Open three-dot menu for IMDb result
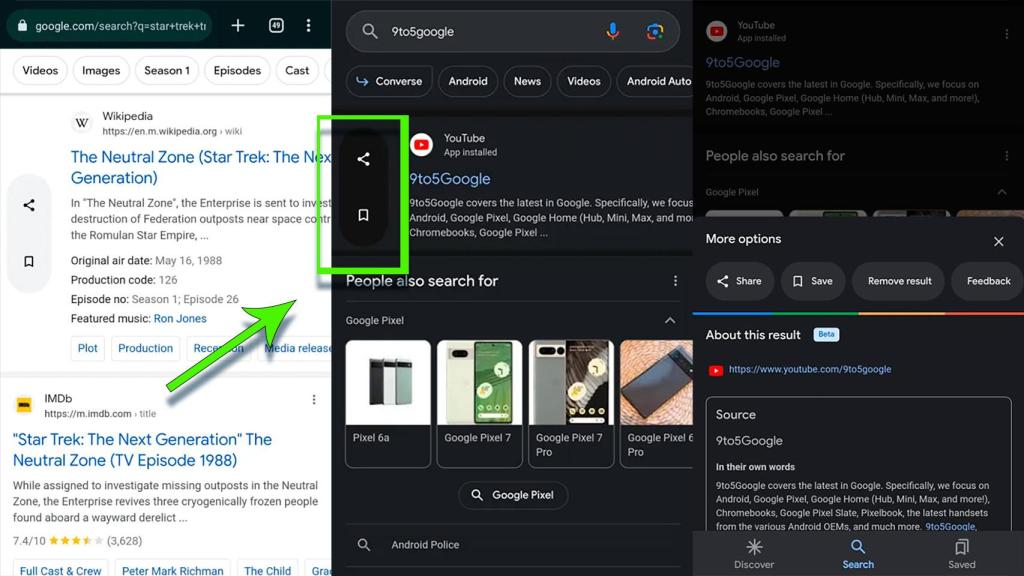 click(313, 399)
